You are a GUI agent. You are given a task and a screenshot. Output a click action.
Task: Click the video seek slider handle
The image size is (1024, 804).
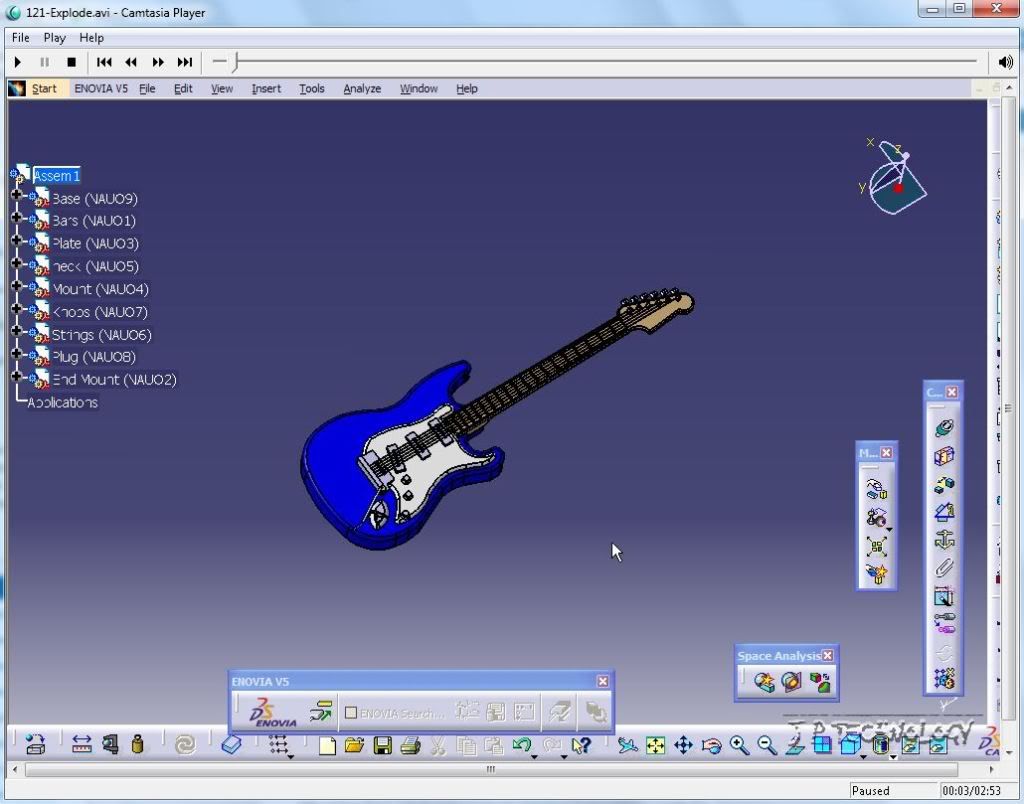pyautogui.click(x=236, y=62)
